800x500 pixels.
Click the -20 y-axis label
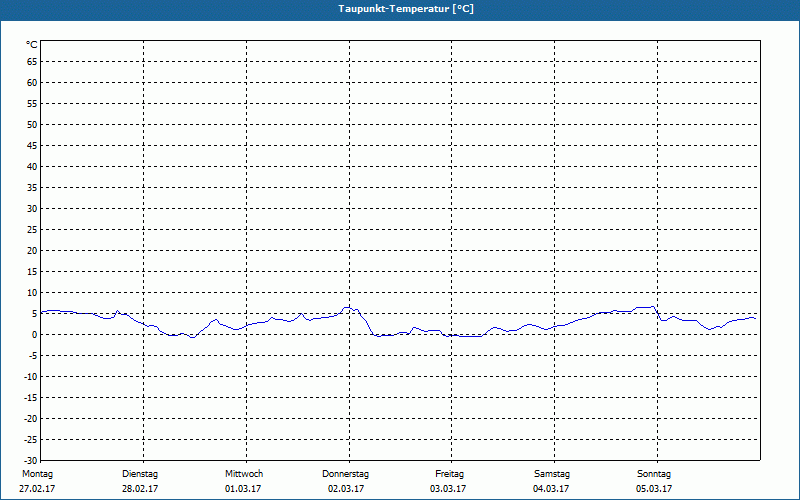[x=31, y=418]
